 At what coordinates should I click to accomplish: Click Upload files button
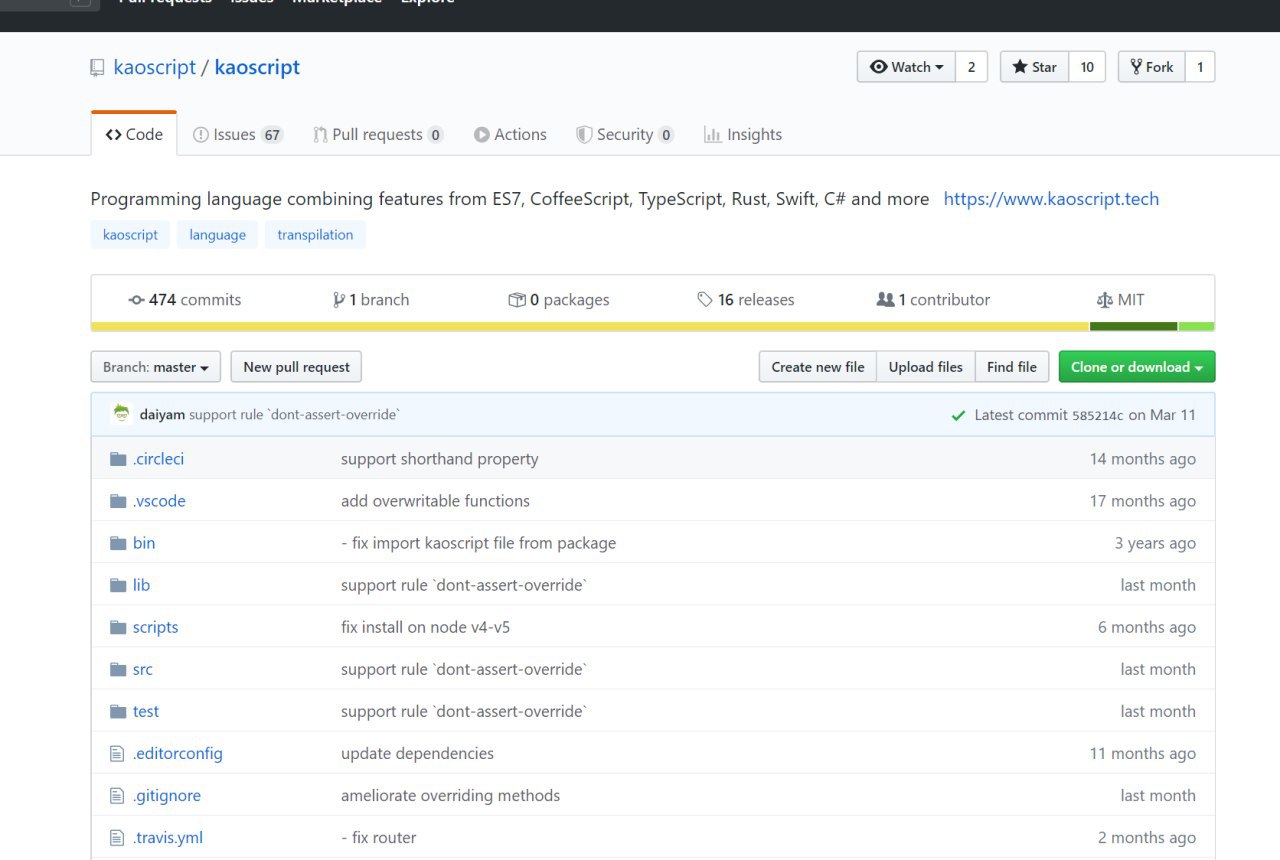926,367
